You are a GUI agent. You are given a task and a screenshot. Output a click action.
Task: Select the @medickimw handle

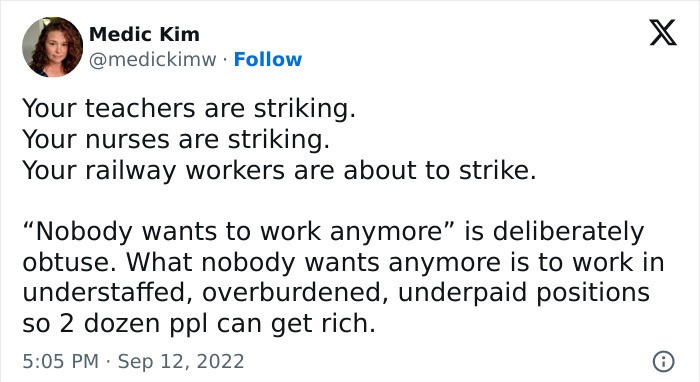click(152, 60)
